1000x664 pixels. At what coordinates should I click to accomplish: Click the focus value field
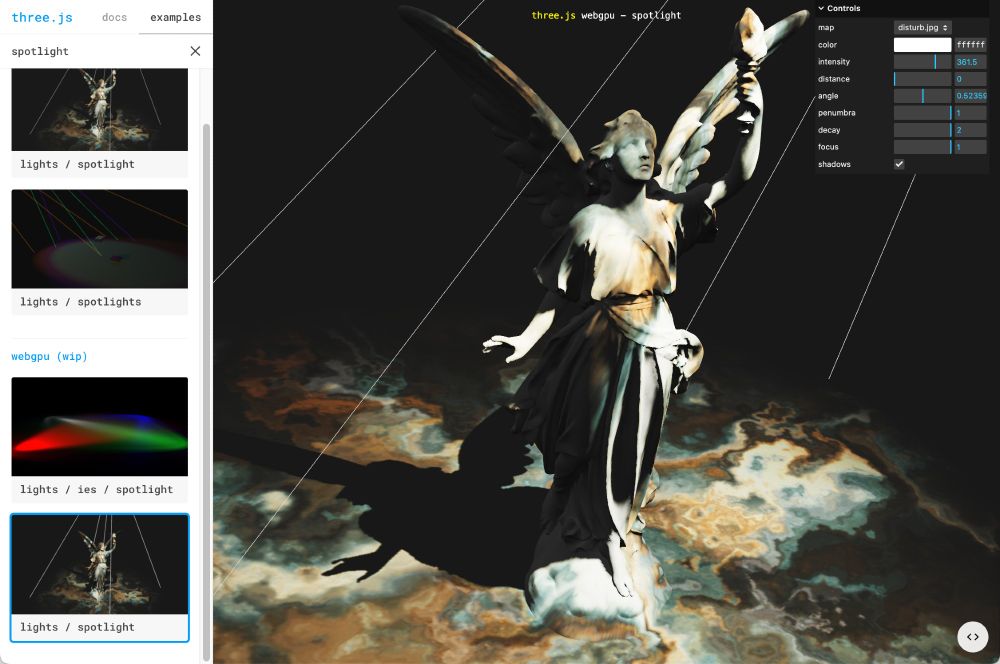970,147
